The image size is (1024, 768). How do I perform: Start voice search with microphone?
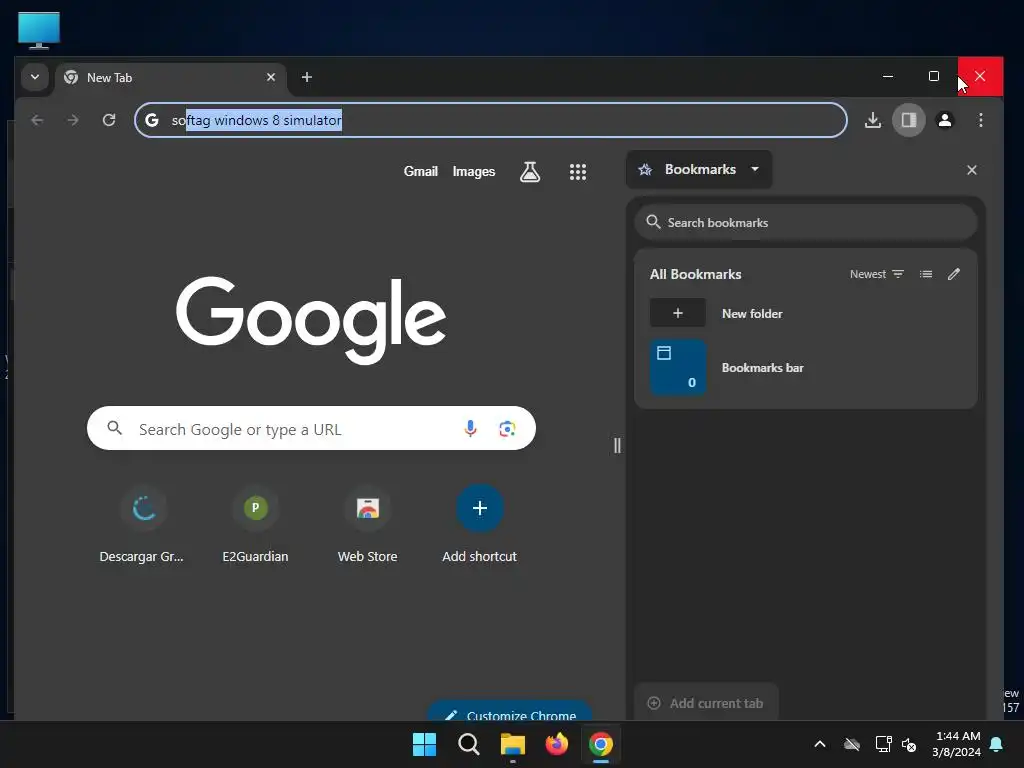(470, 428)
